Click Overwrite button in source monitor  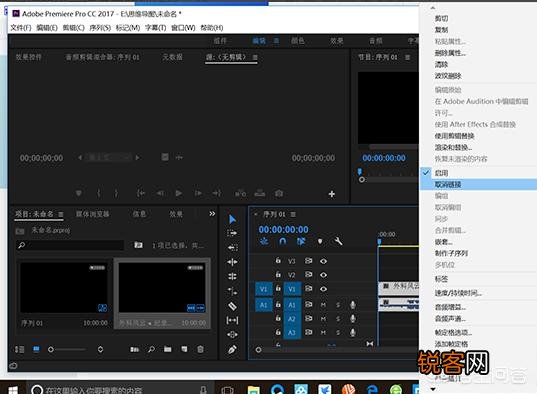click(260, 194)
